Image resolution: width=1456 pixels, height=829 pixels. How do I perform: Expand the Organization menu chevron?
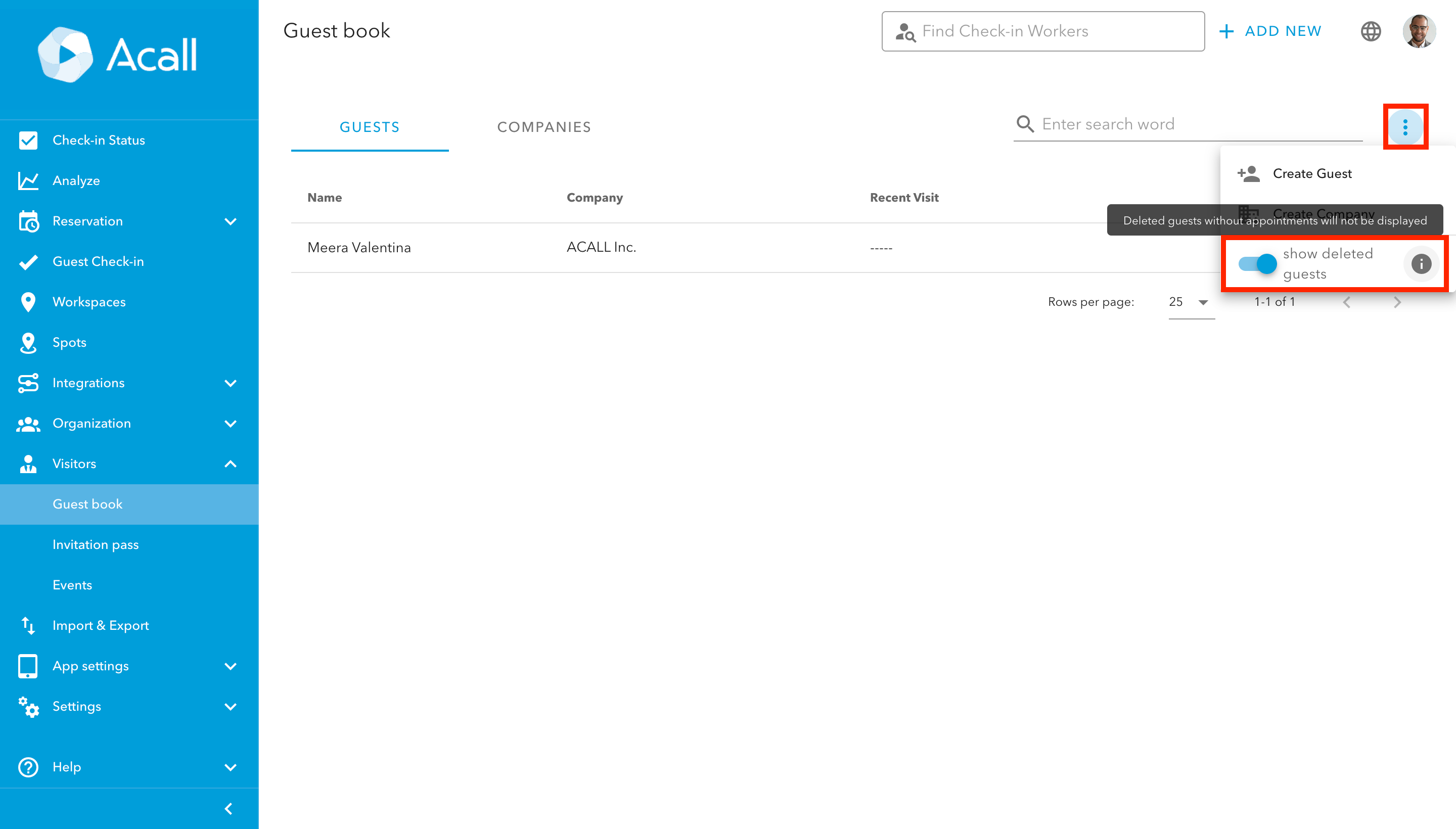(x=230, y=424)
